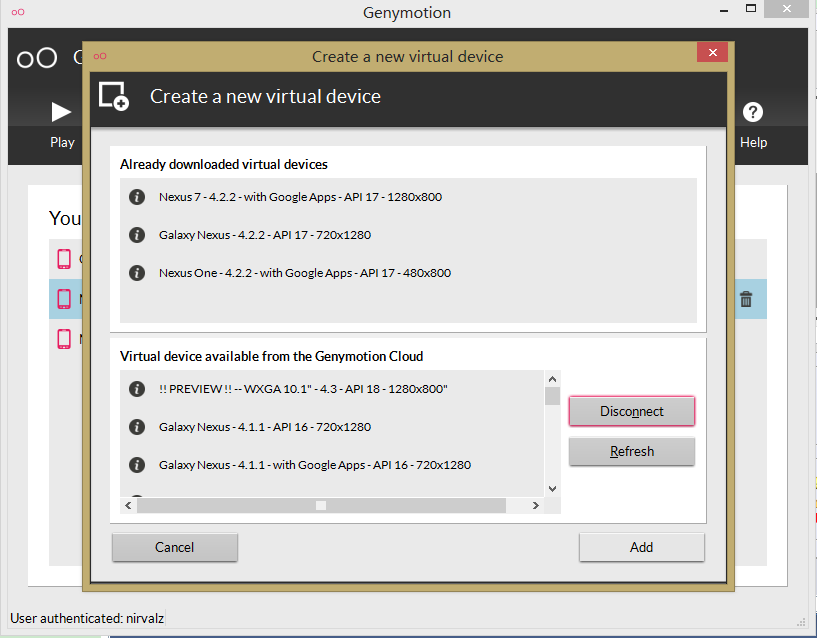Click the vertical scrollbar thumb in cloud list
The width and height of the screenshot is (817, 638).
click(x=552, y=396)
